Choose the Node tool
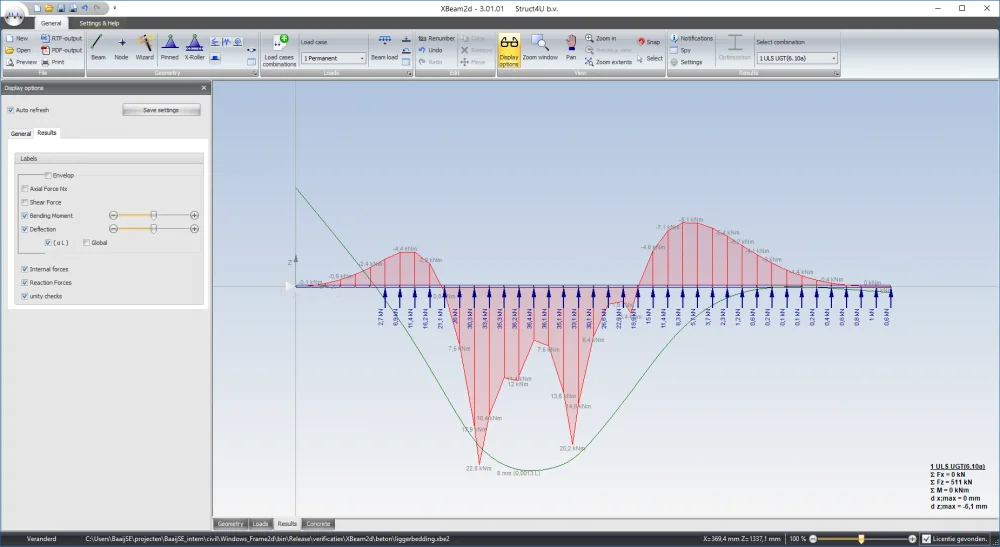The height and width of the screenshot is (547, 1000). pyautogui.click(x=121, y=48)
